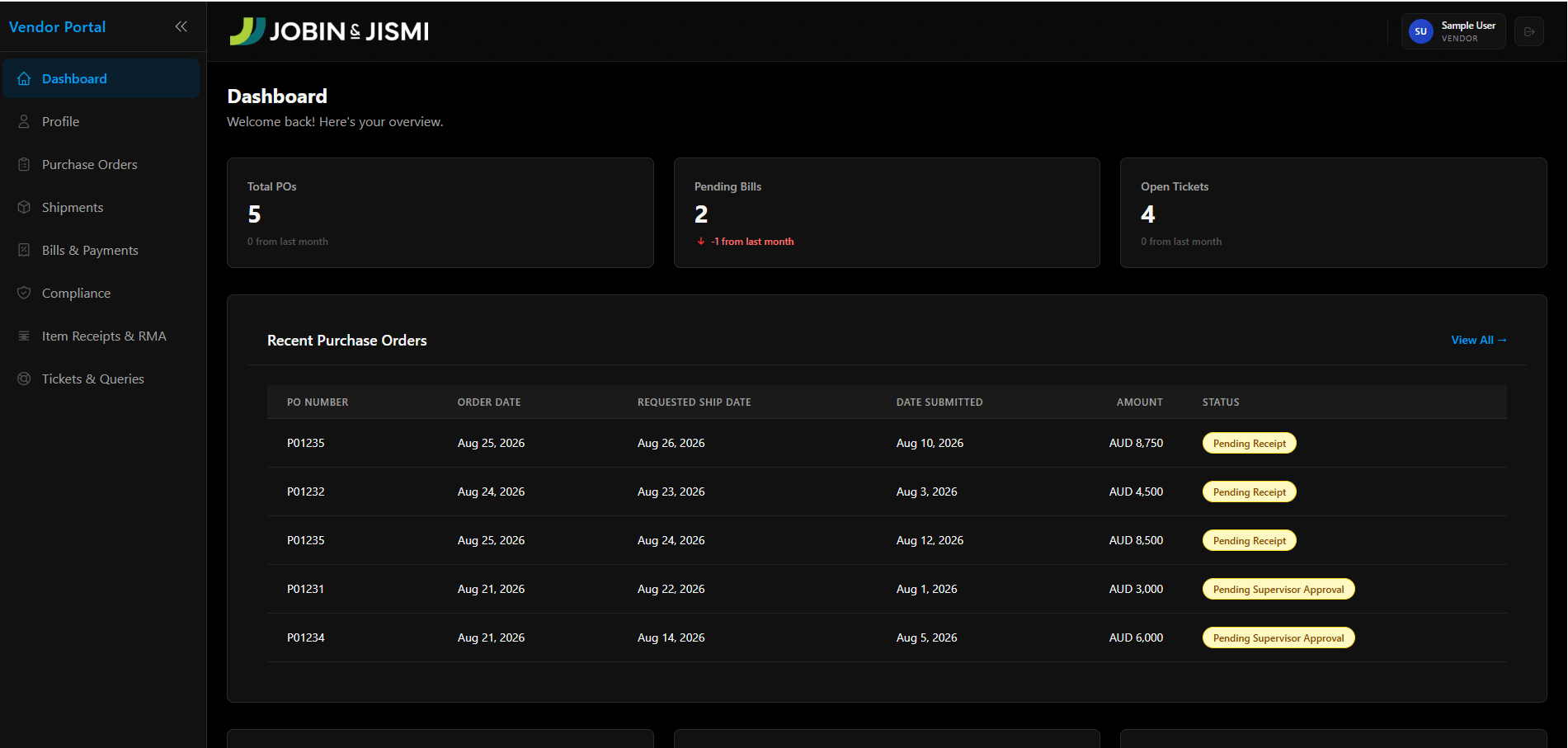Select the Open Tickets card

click(1333, 213)
